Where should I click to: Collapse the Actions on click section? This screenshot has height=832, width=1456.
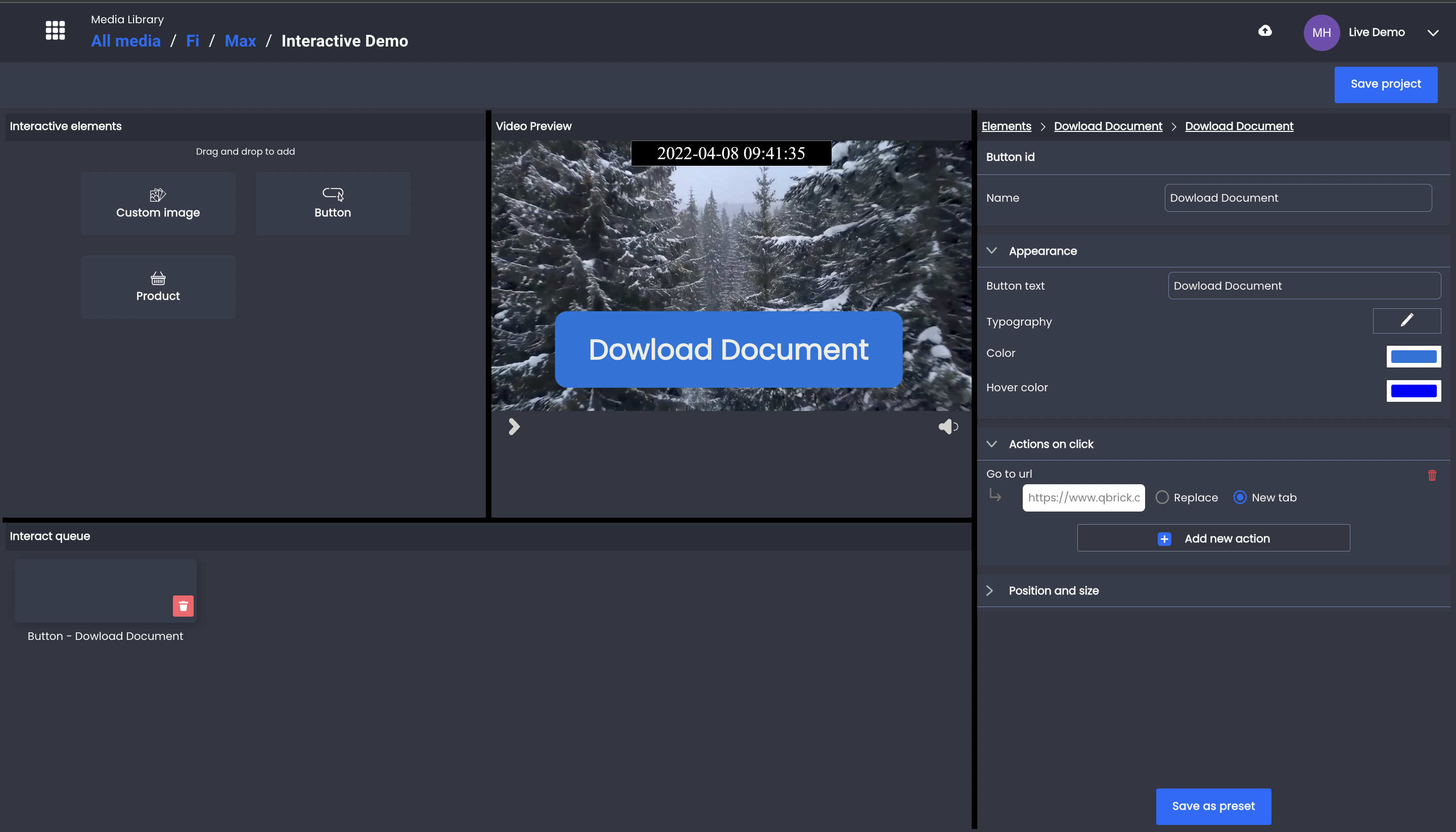(991, 444)
